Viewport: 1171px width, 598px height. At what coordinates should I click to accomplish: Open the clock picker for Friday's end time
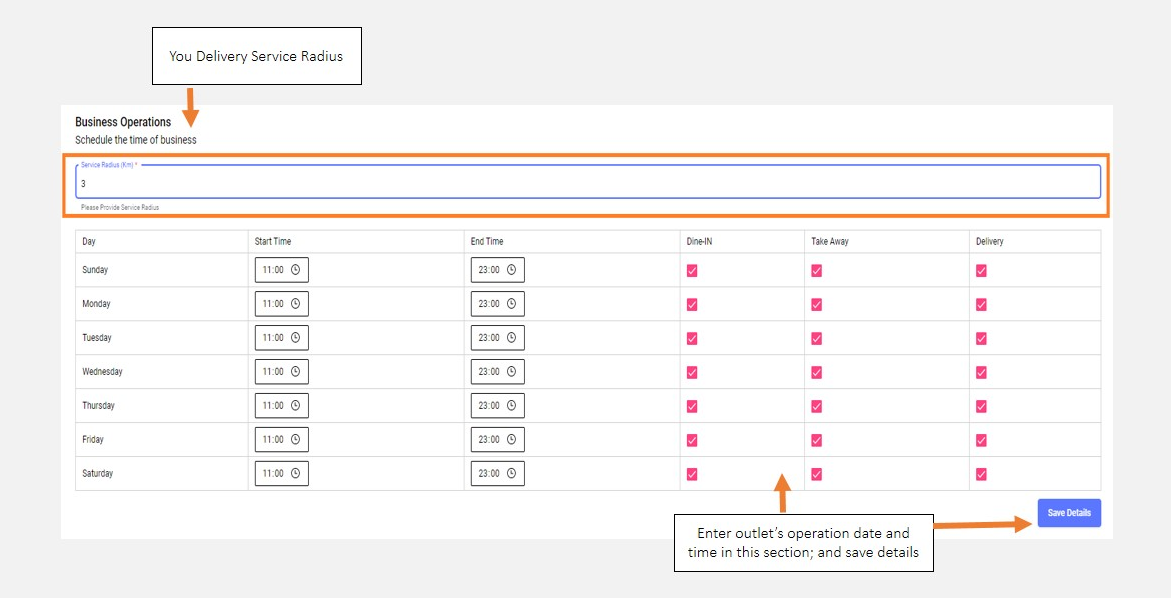tap(511, 440)
